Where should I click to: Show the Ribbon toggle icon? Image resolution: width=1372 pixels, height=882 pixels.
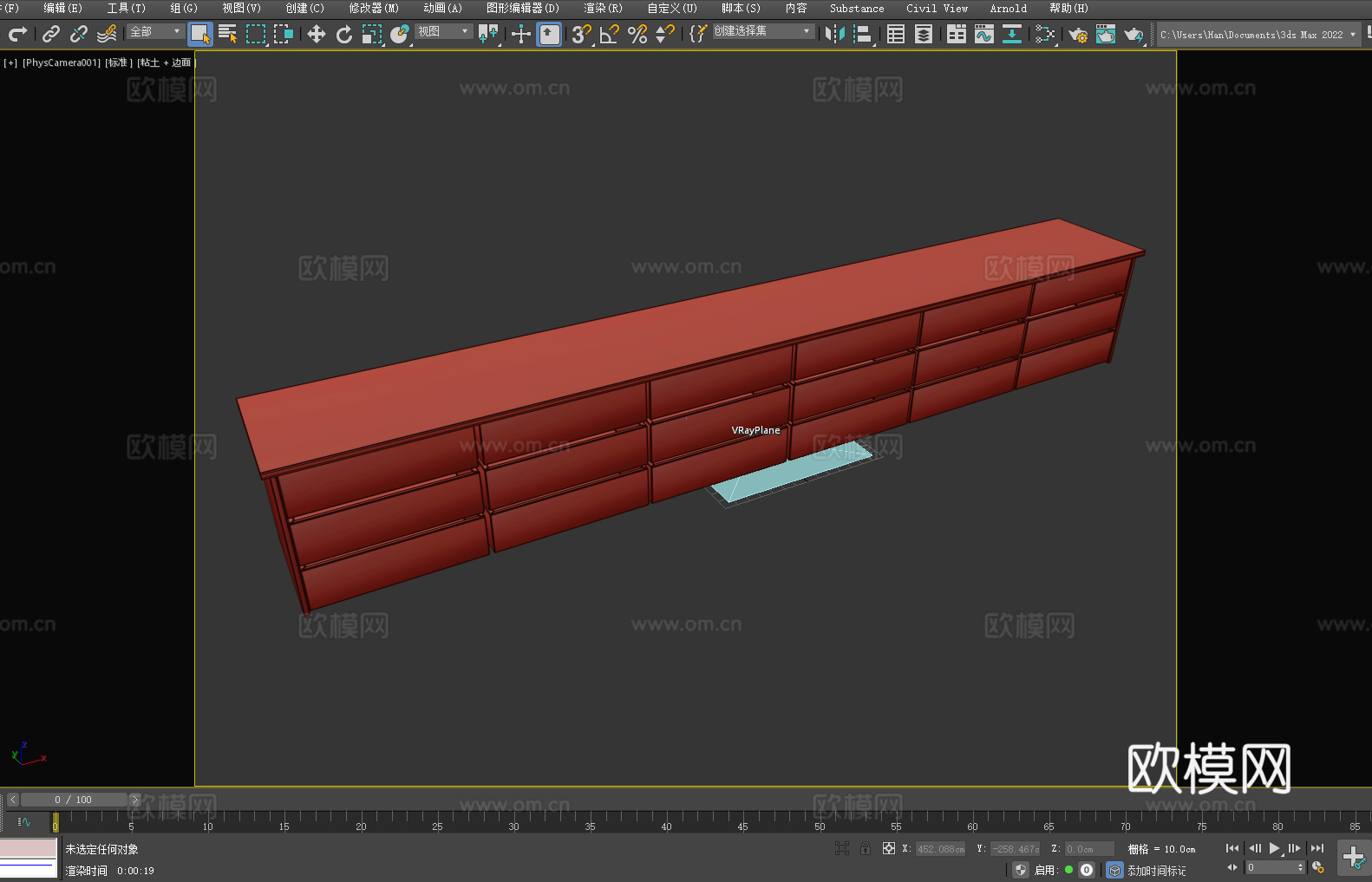click(957, 34)
